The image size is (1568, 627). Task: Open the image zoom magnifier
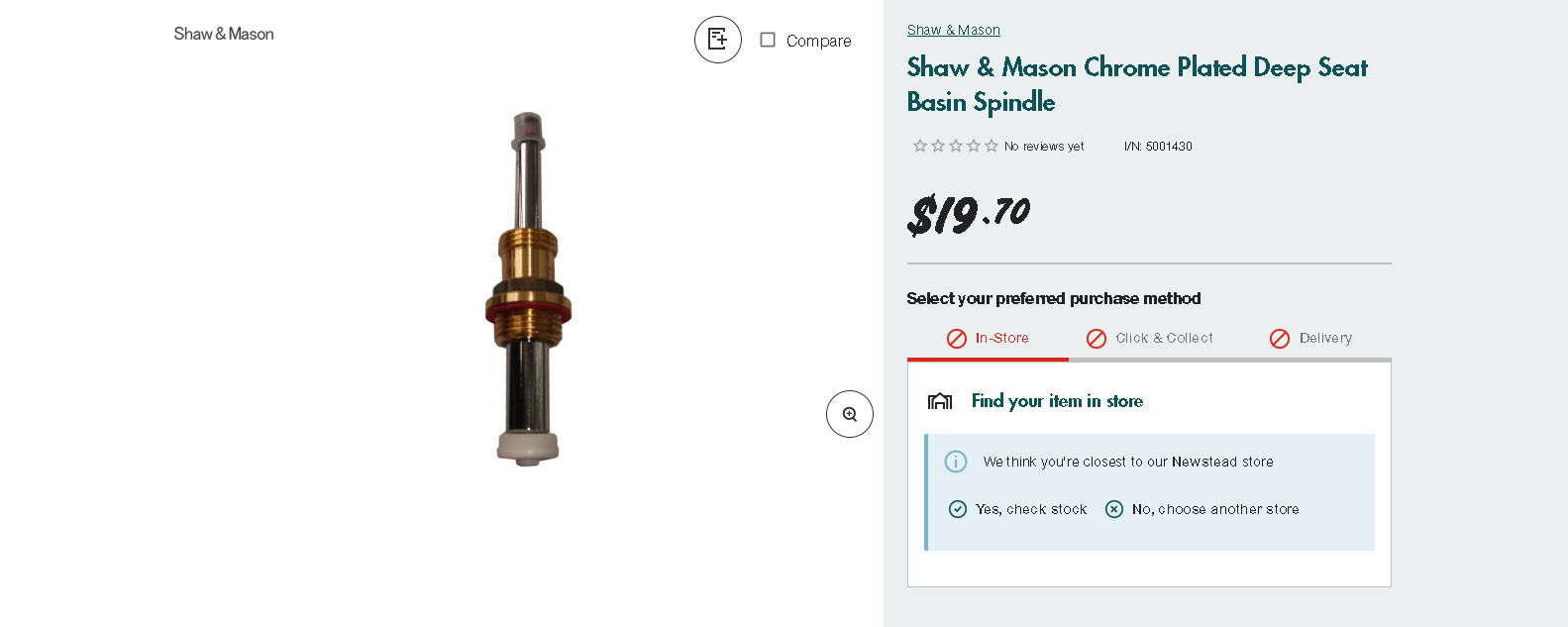849,414
